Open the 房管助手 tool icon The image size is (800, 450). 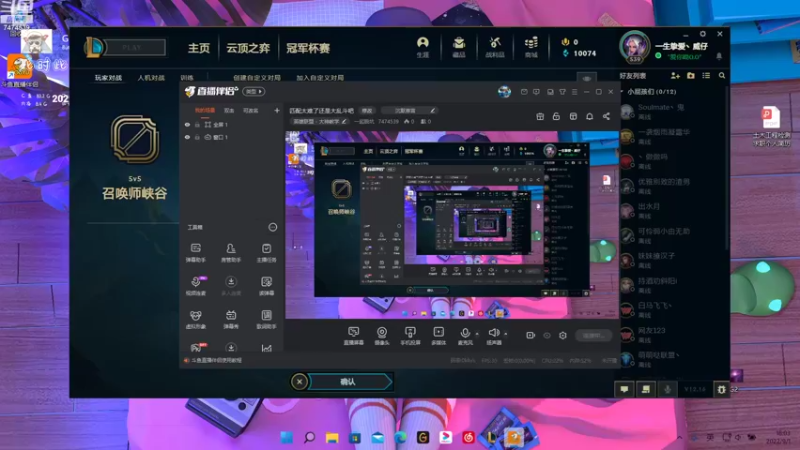click(x=231, y=252)
